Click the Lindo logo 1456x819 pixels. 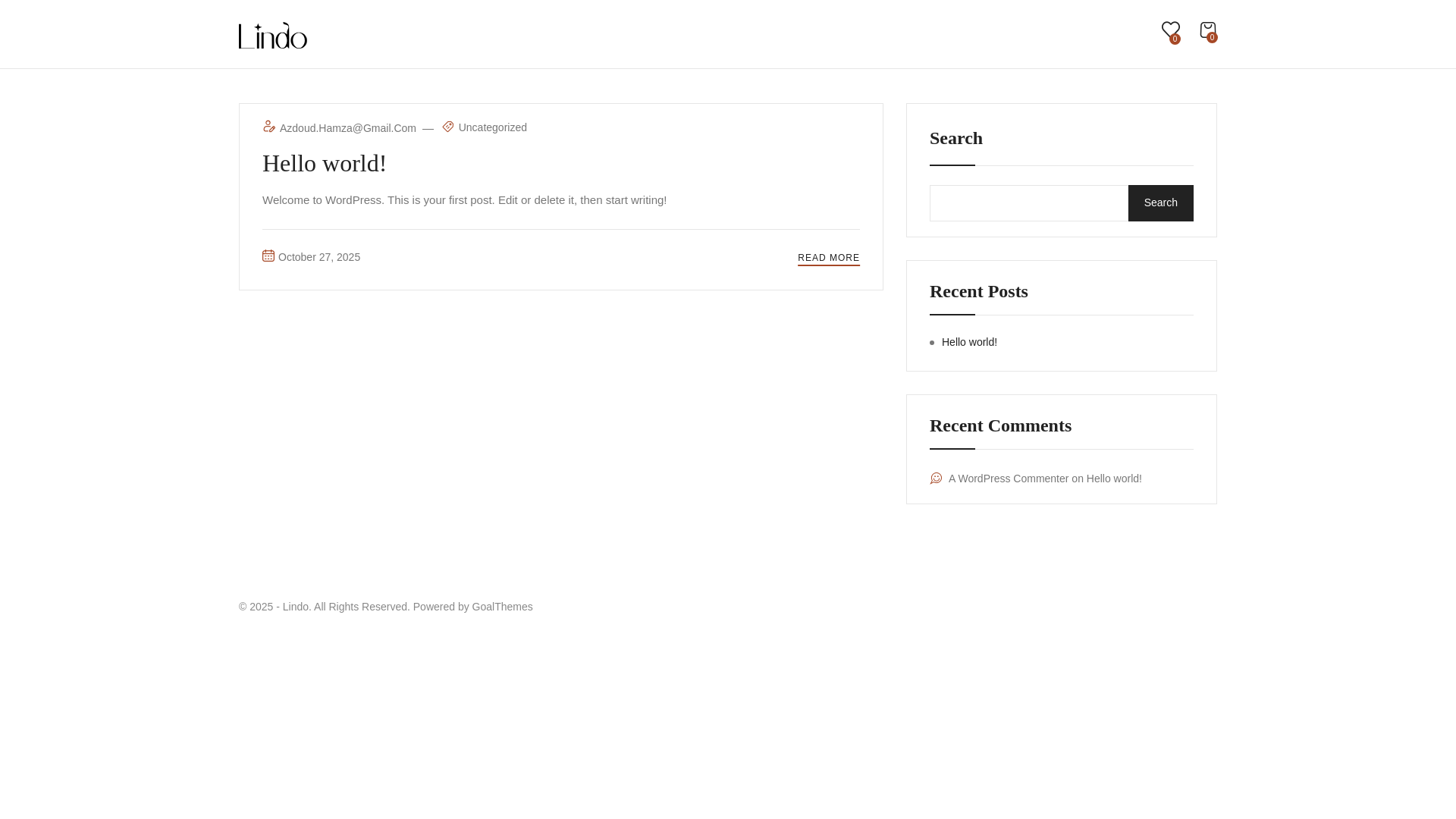[x=273, y=36]
